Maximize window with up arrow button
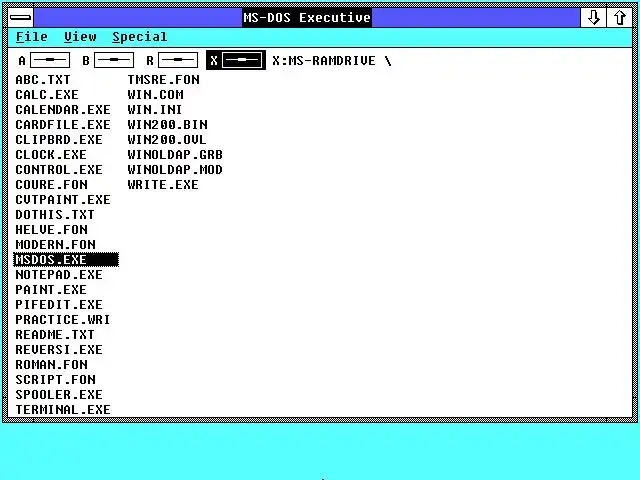The image size is (640, 480). tap(620, 18)
